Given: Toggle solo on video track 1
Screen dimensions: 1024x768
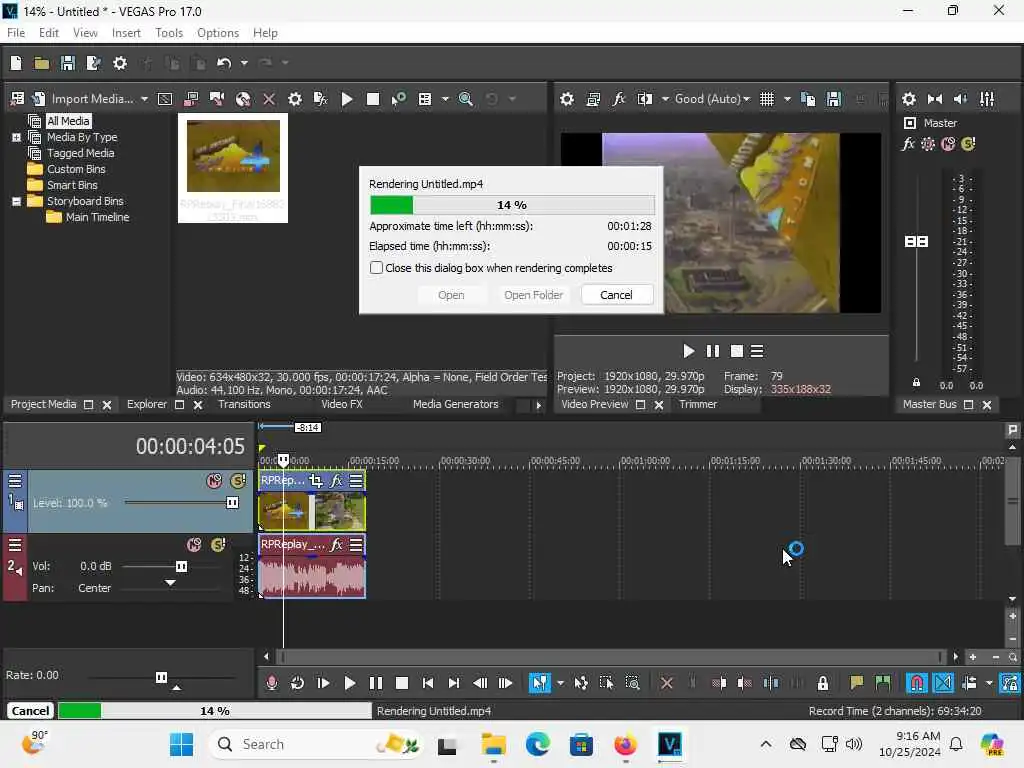Looking at the screenshot, I should [238, 481].
